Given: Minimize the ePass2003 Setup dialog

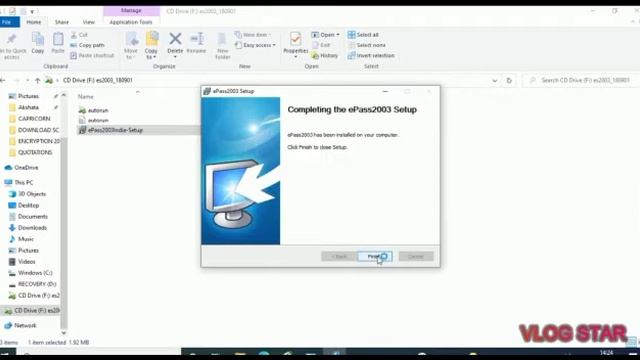Looking at the screenshot, I should [385, 91].
